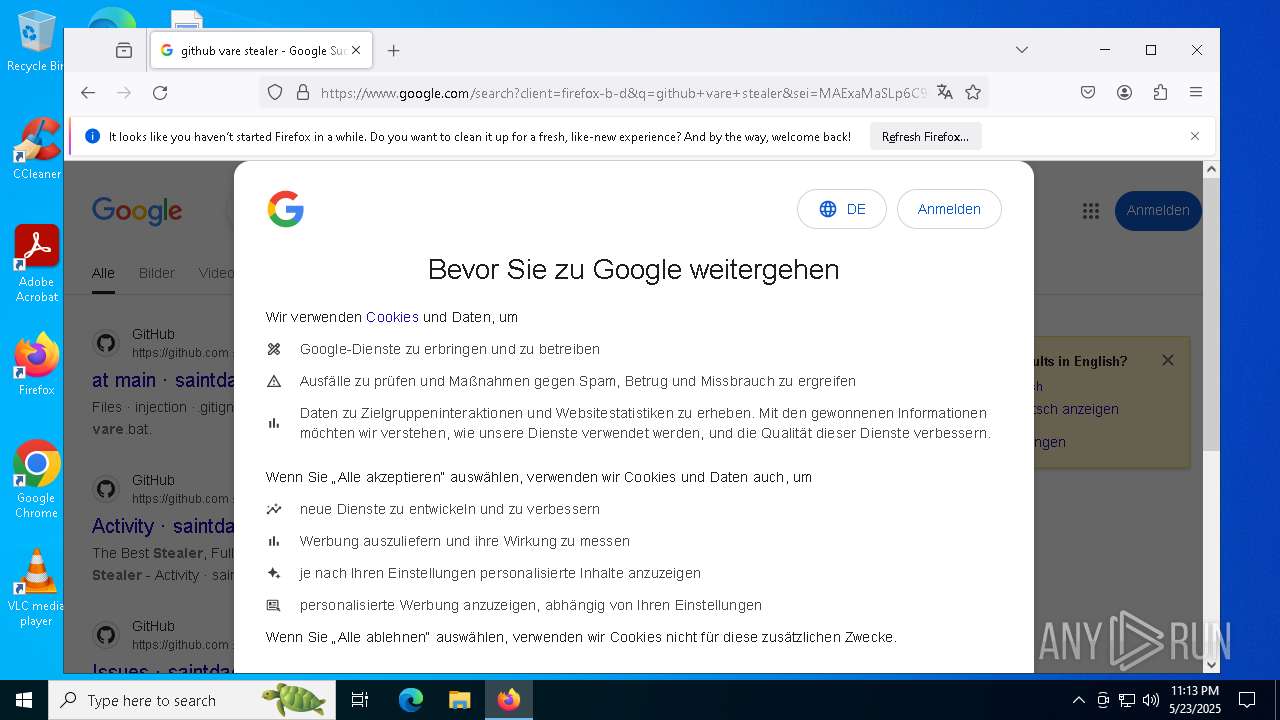
Task: Open Save to Pocket button
Action: pos(1088,92)
